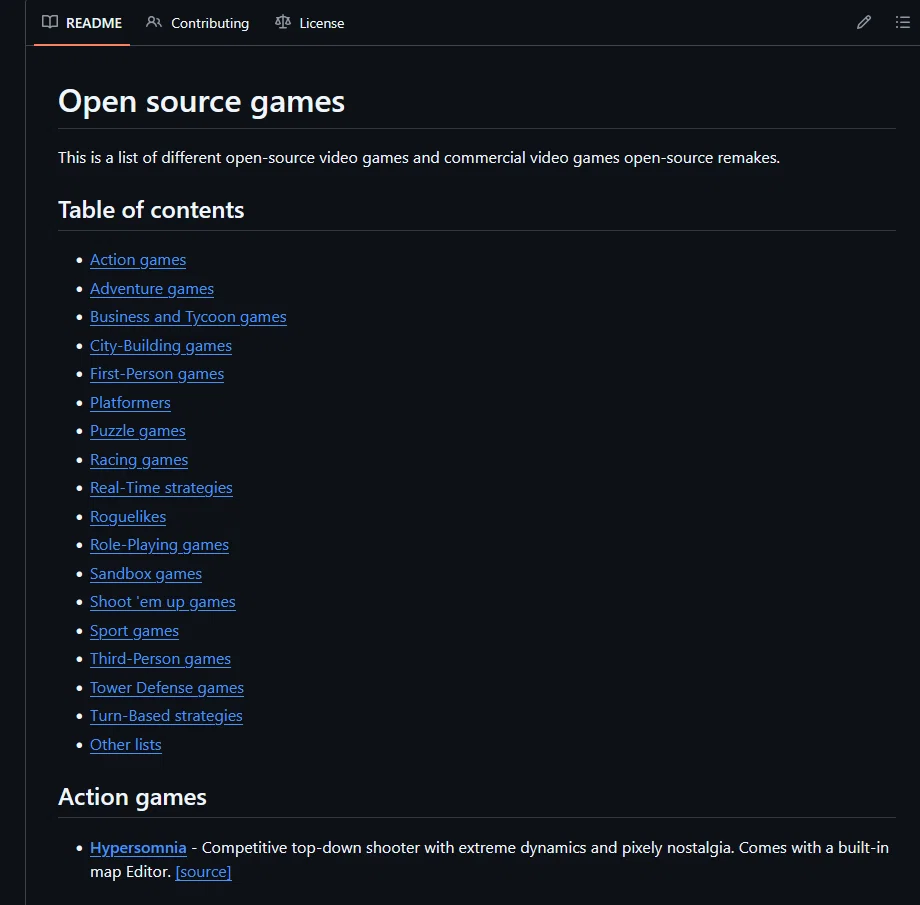Open the Hypersomnia game link

pos(138,848)
